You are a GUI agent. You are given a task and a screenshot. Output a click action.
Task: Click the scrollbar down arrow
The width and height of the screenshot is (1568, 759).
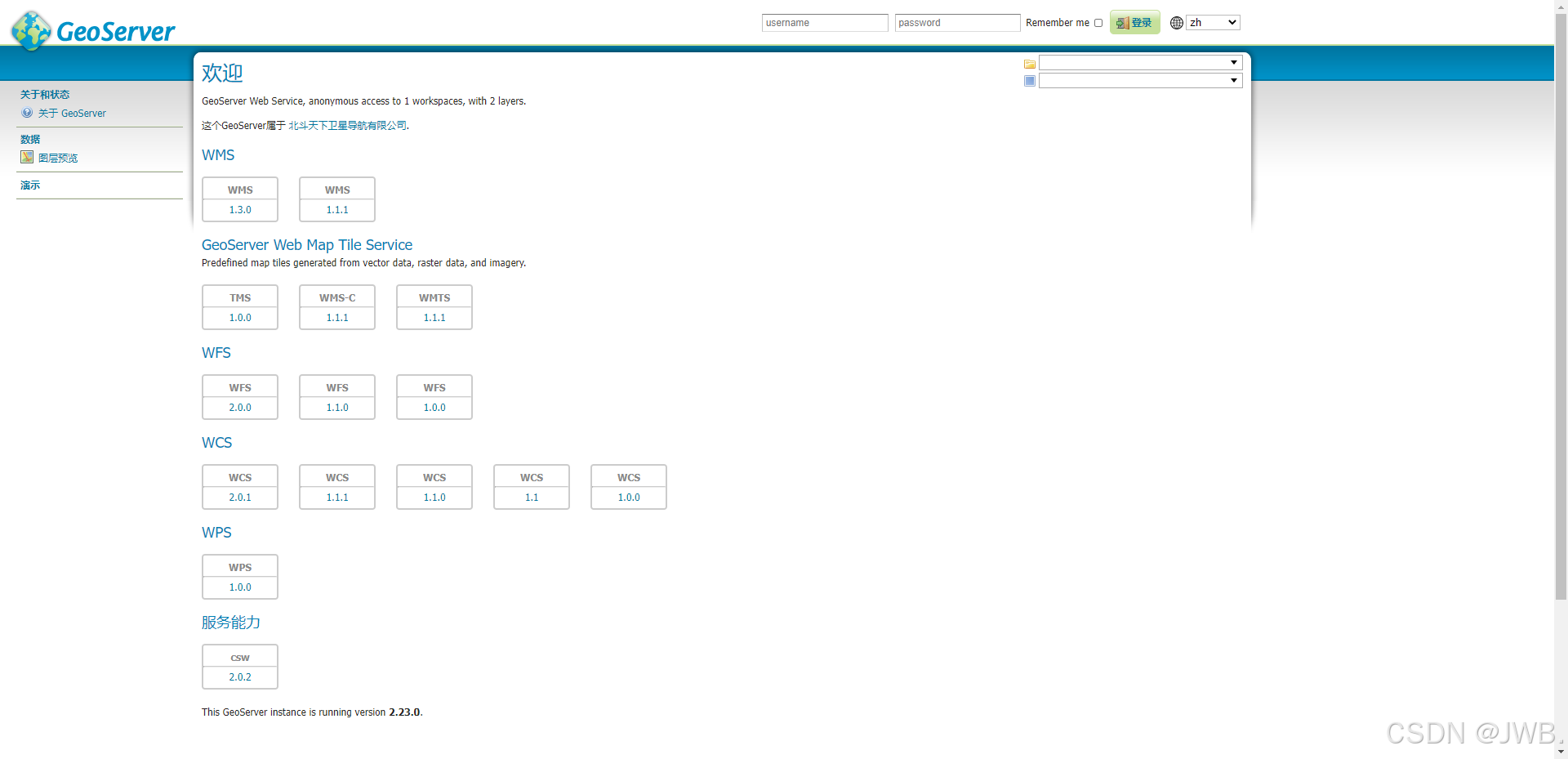1561,751
